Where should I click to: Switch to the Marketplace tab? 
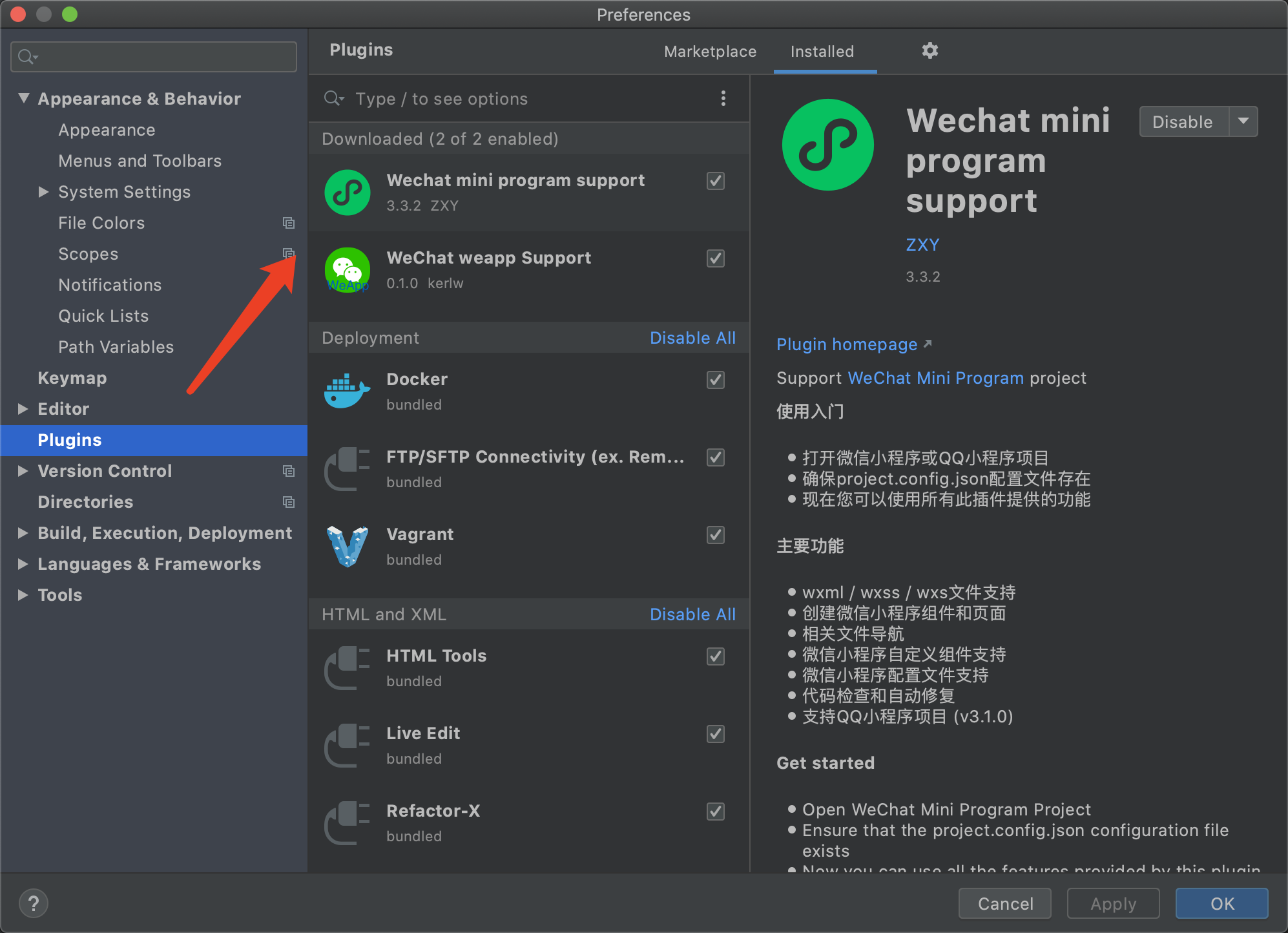710,51
